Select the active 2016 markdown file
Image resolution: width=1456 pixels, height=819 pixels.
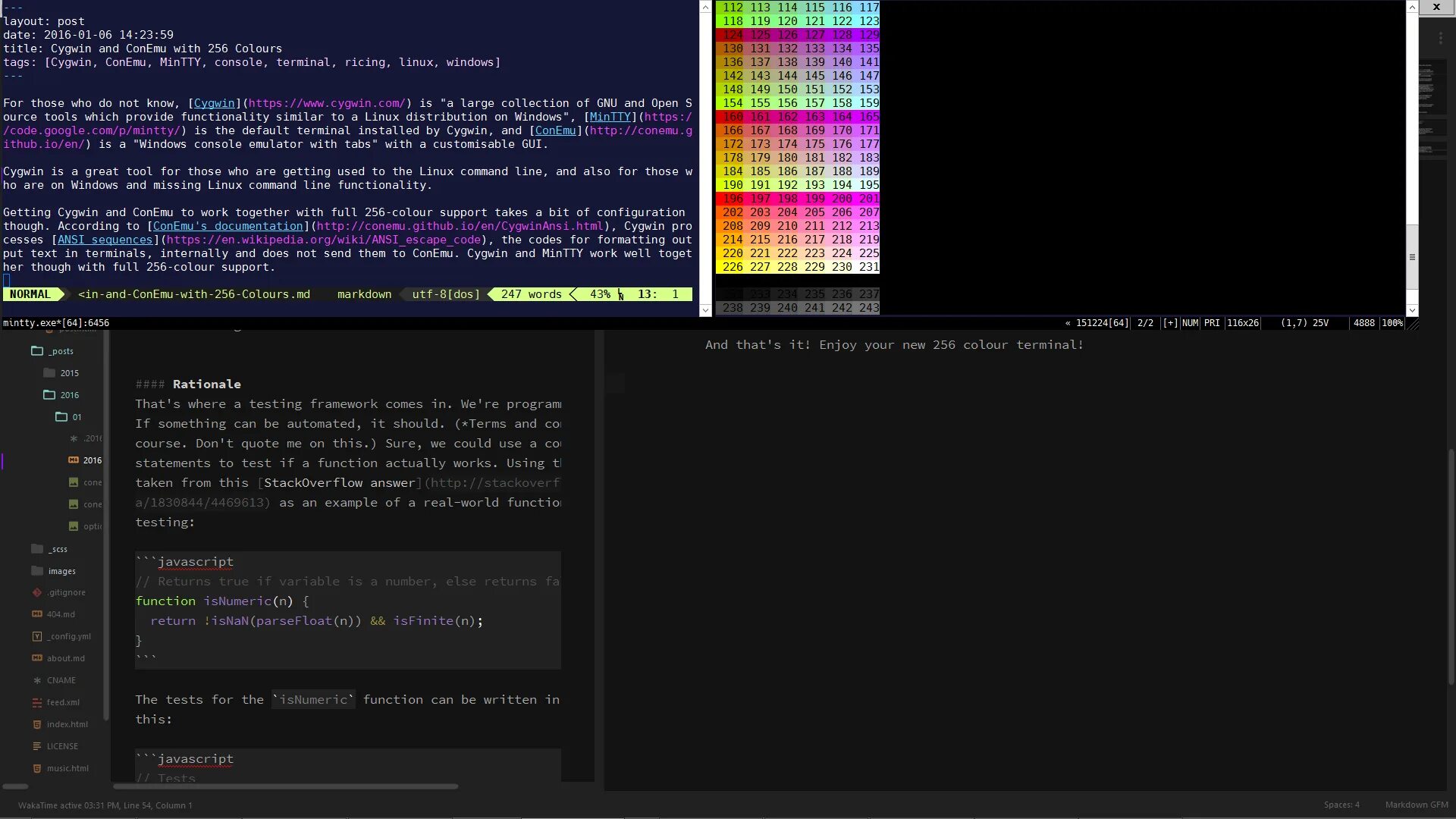[92, 461]
